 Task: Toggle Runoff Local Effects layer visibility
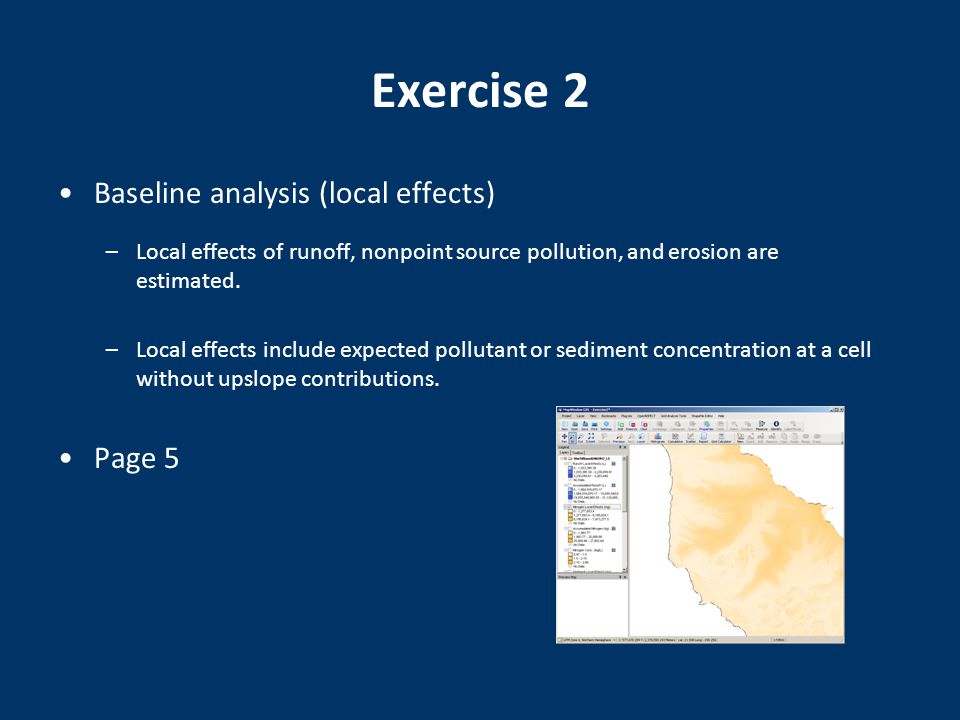pyautogui.click(x=570, y=463)
